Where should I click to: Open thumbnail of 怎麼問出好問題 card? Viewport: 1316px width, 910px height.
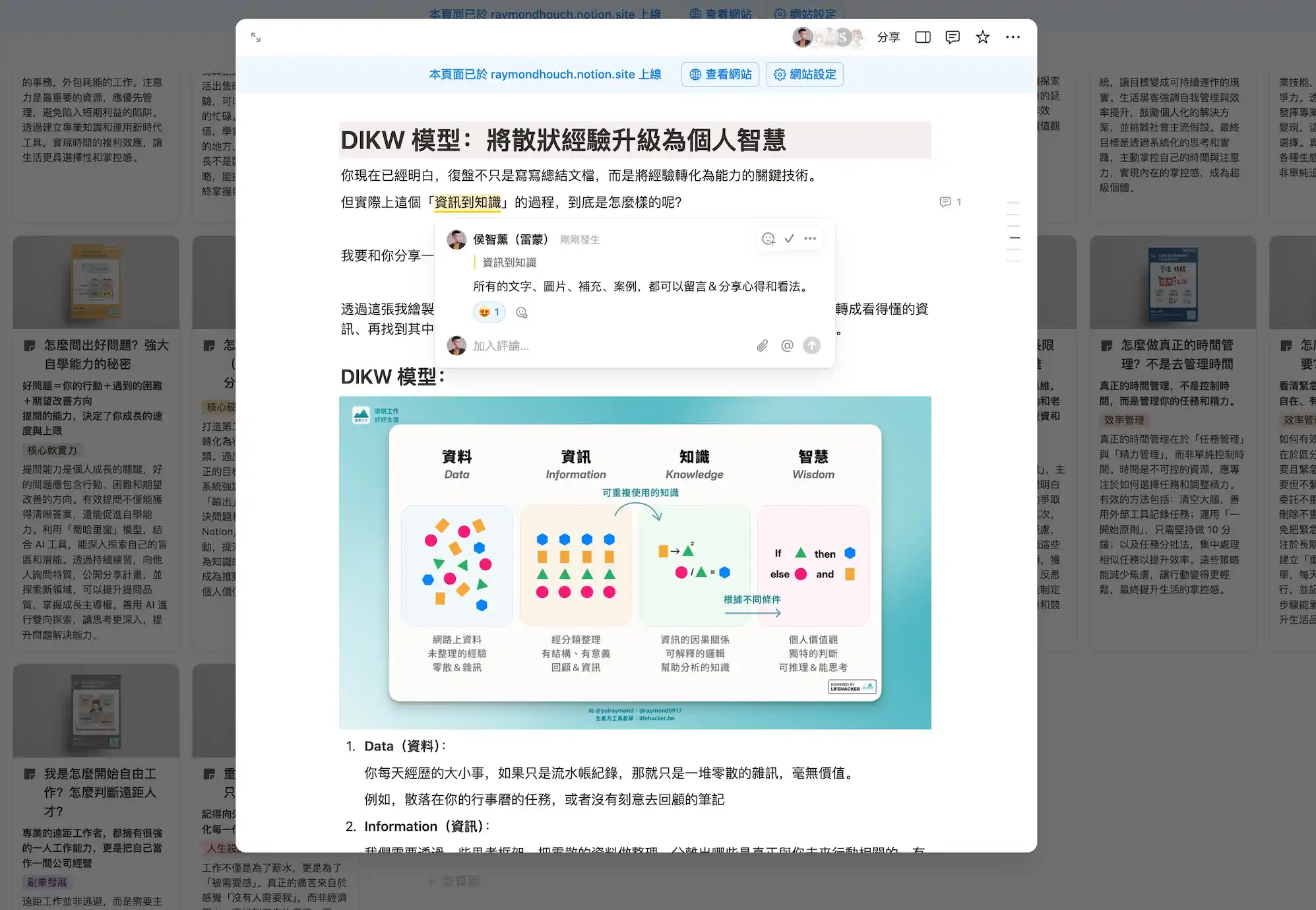tap(96, 282)
